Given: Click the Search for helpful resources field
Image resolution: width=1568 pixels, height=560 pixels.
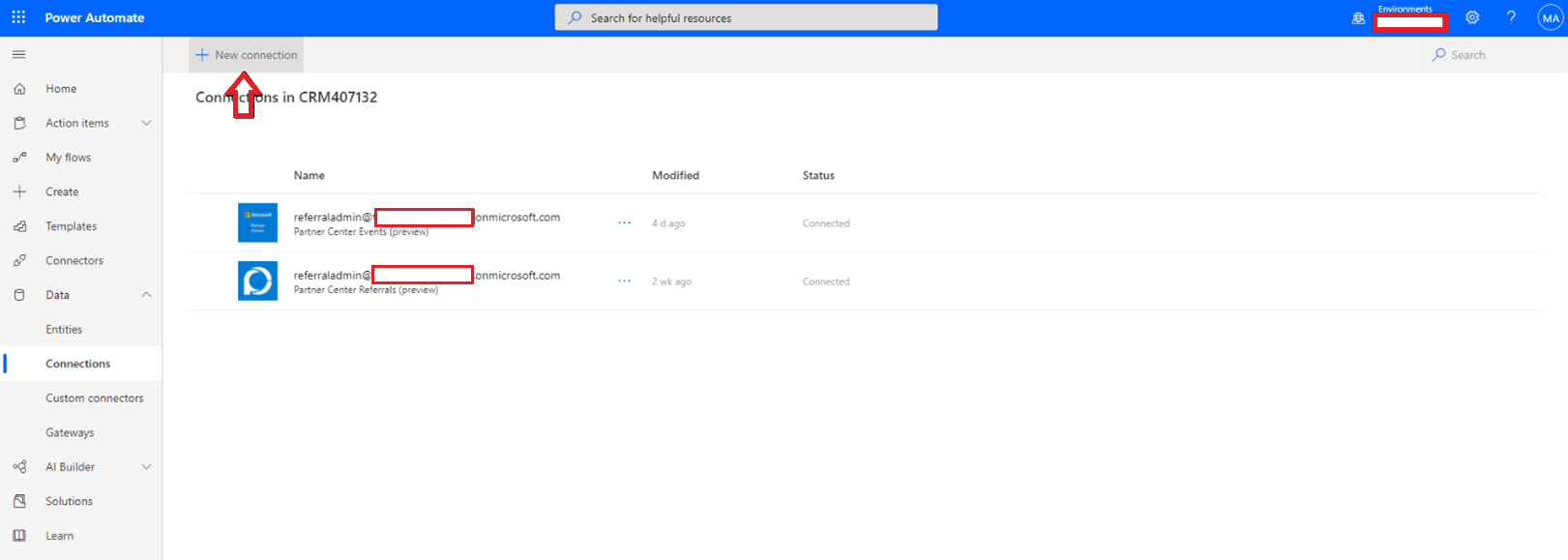Looking at the screenshot, I should coord(746,17).
